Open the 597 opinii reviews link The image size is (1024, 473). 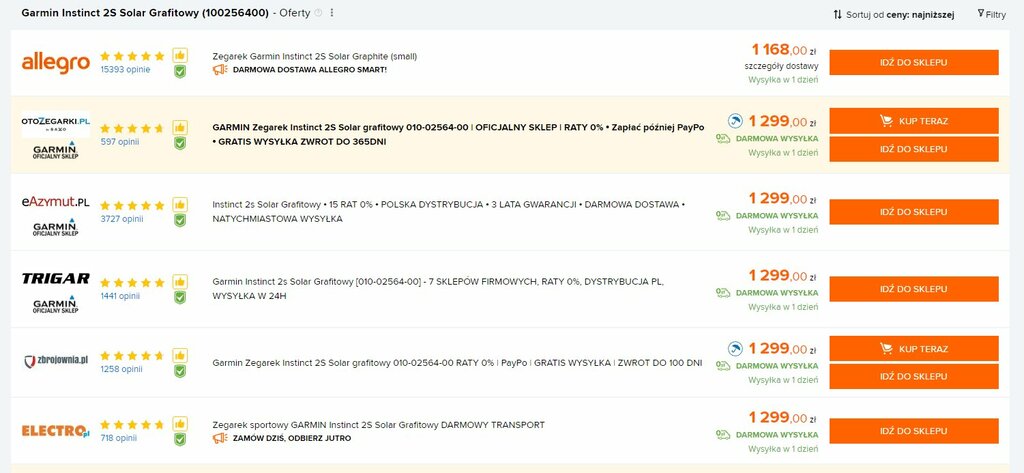coord(120,142)
